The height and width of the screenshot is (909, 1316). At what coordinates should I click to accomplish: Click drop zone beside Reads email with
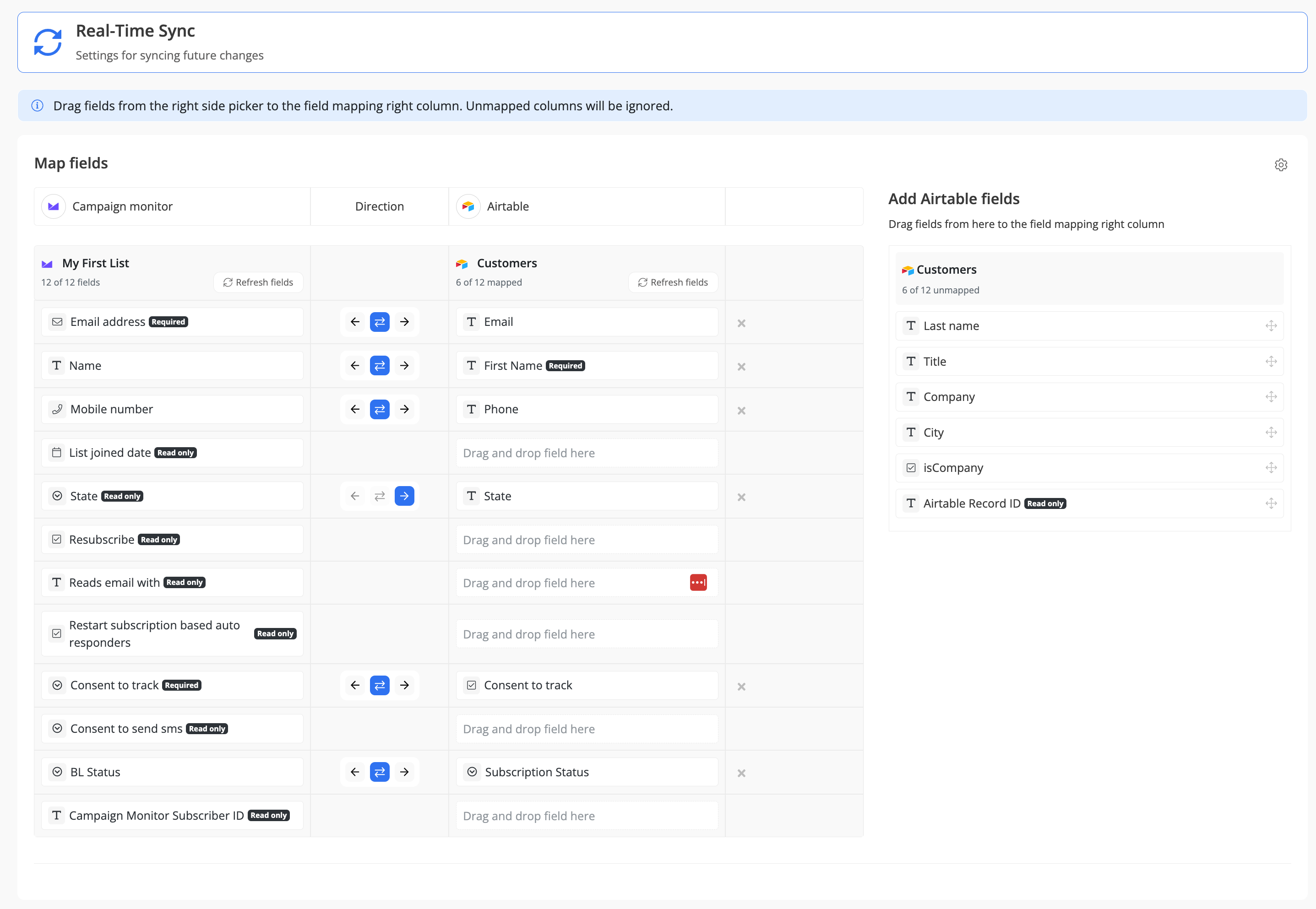pos(587,583)
